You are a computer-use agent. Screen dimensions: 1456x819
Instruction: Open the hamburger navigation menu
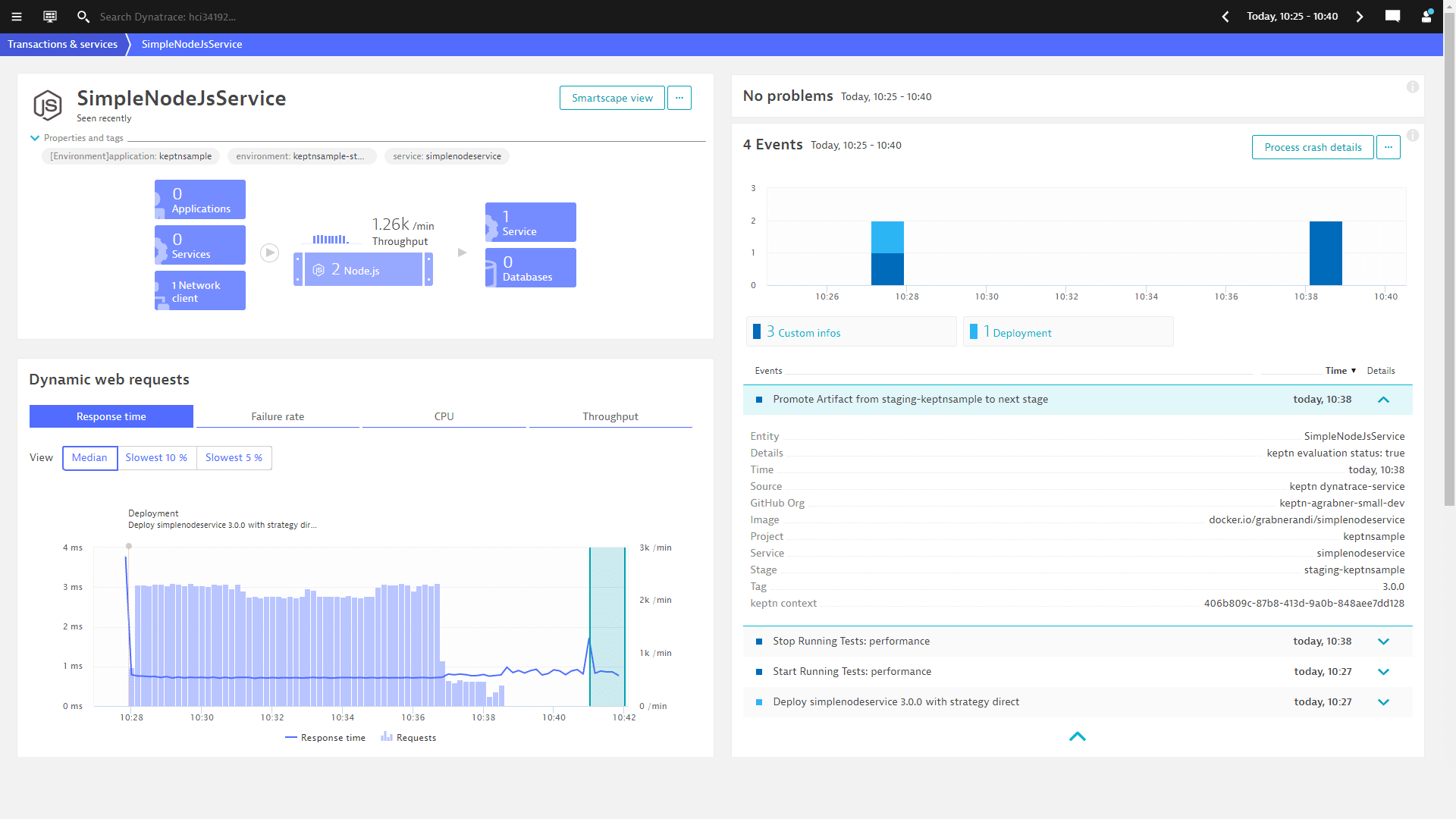(x=17, y=17)
